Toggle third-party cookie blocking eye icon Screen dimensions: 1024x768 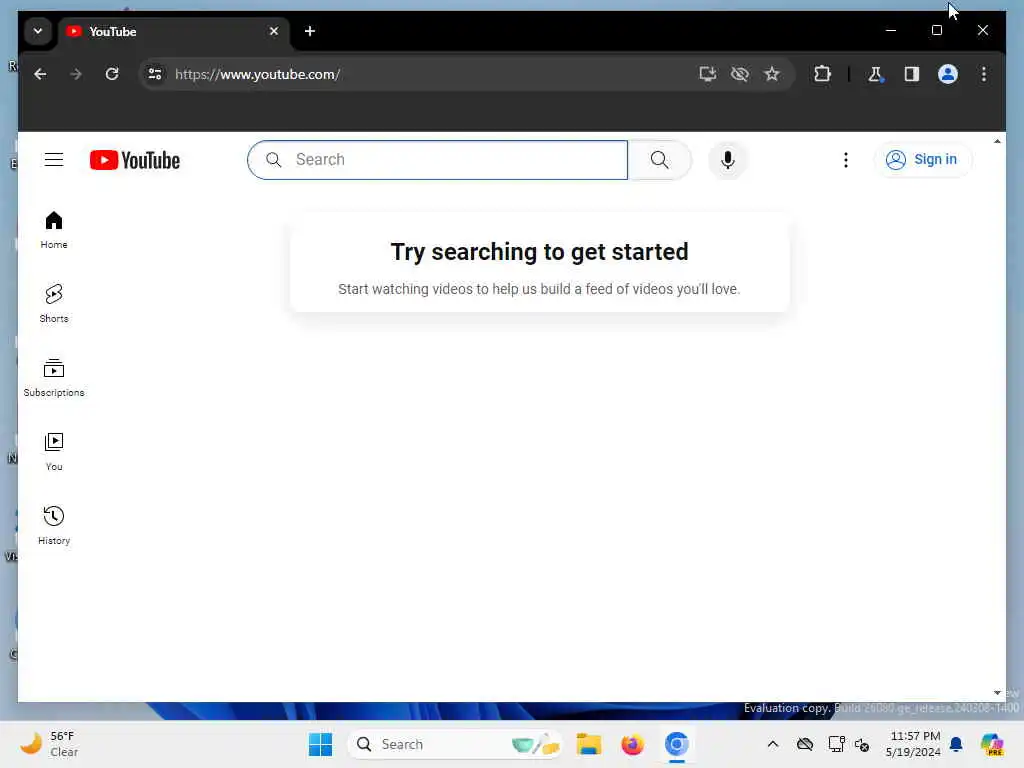(x=739, y=74)
